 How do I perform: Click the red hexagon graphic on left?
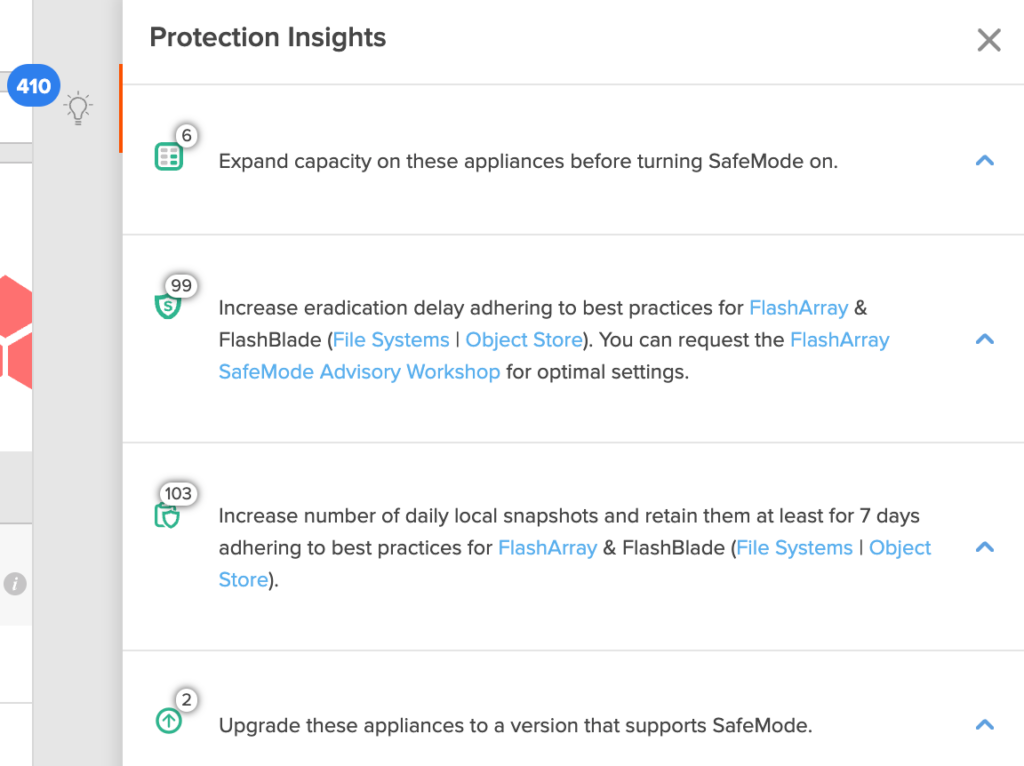pos(16,332)
